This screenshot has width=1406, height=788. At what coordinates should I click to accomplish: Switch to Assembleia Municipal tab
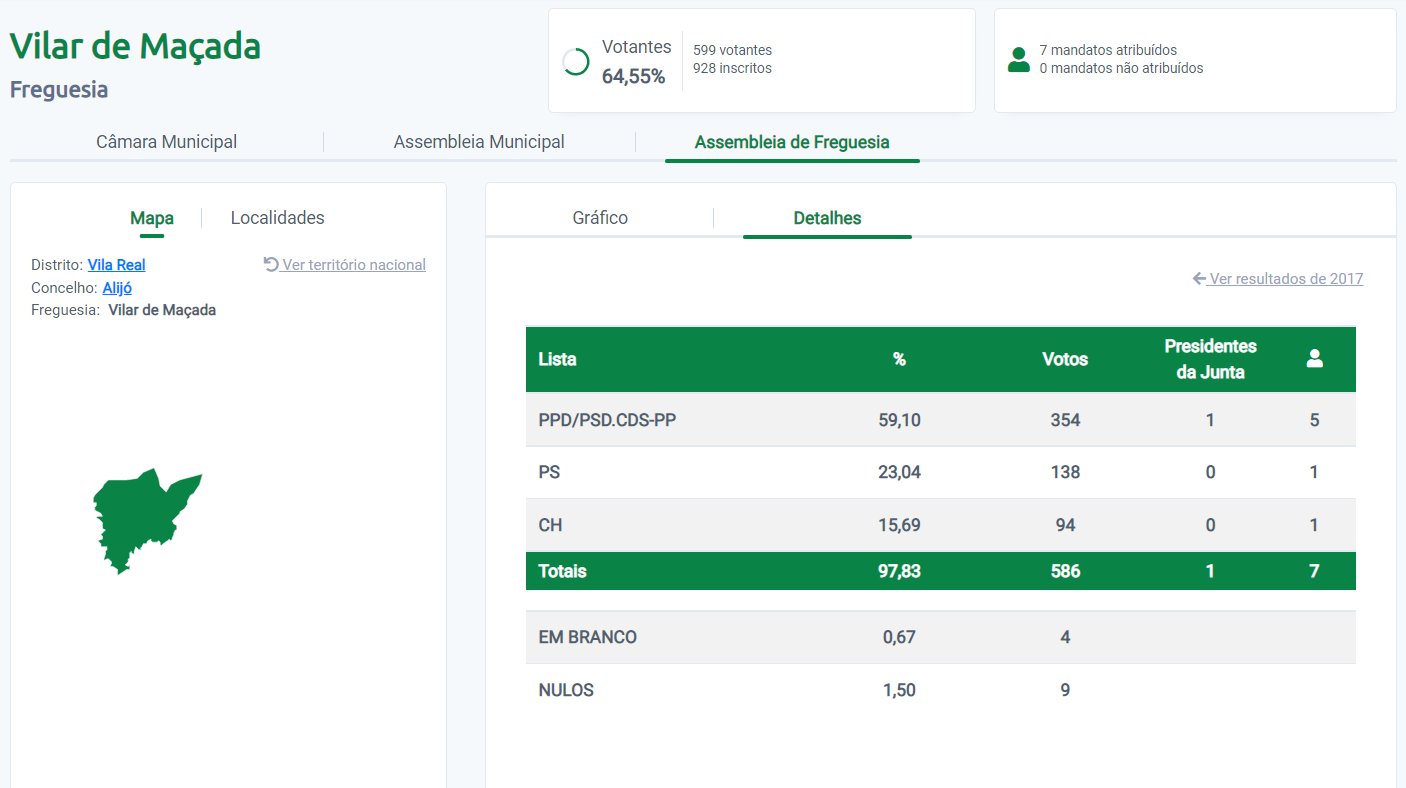(x=479, y=142)
